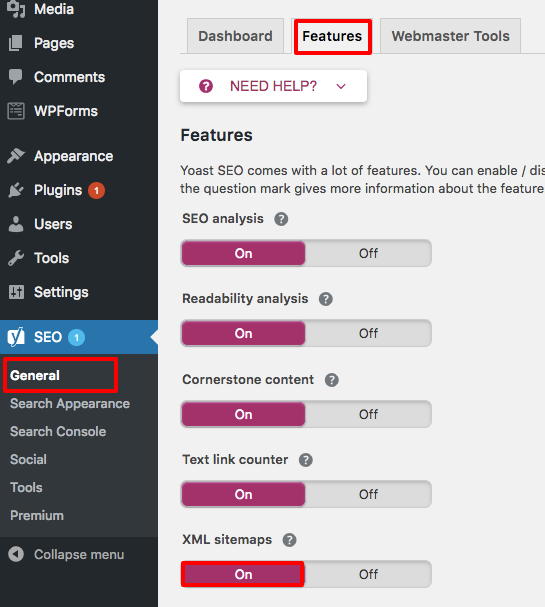Open the Readability analysis help icon
The height and width of the screenshot is (607, 545).
pos(326,299)
